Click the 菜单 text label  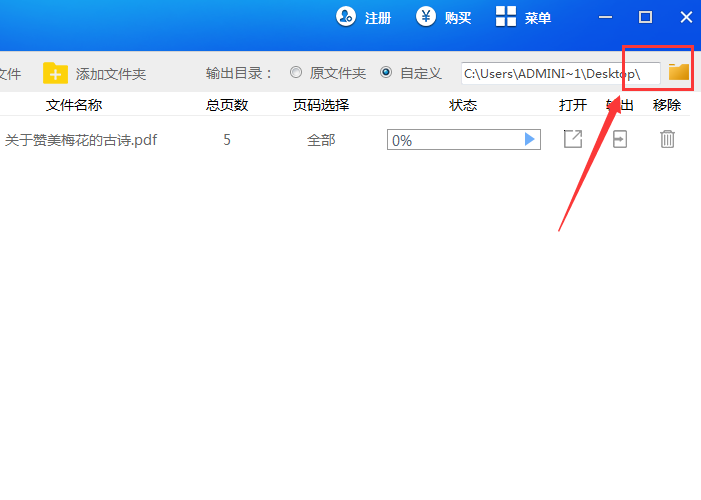coord(537,18)
